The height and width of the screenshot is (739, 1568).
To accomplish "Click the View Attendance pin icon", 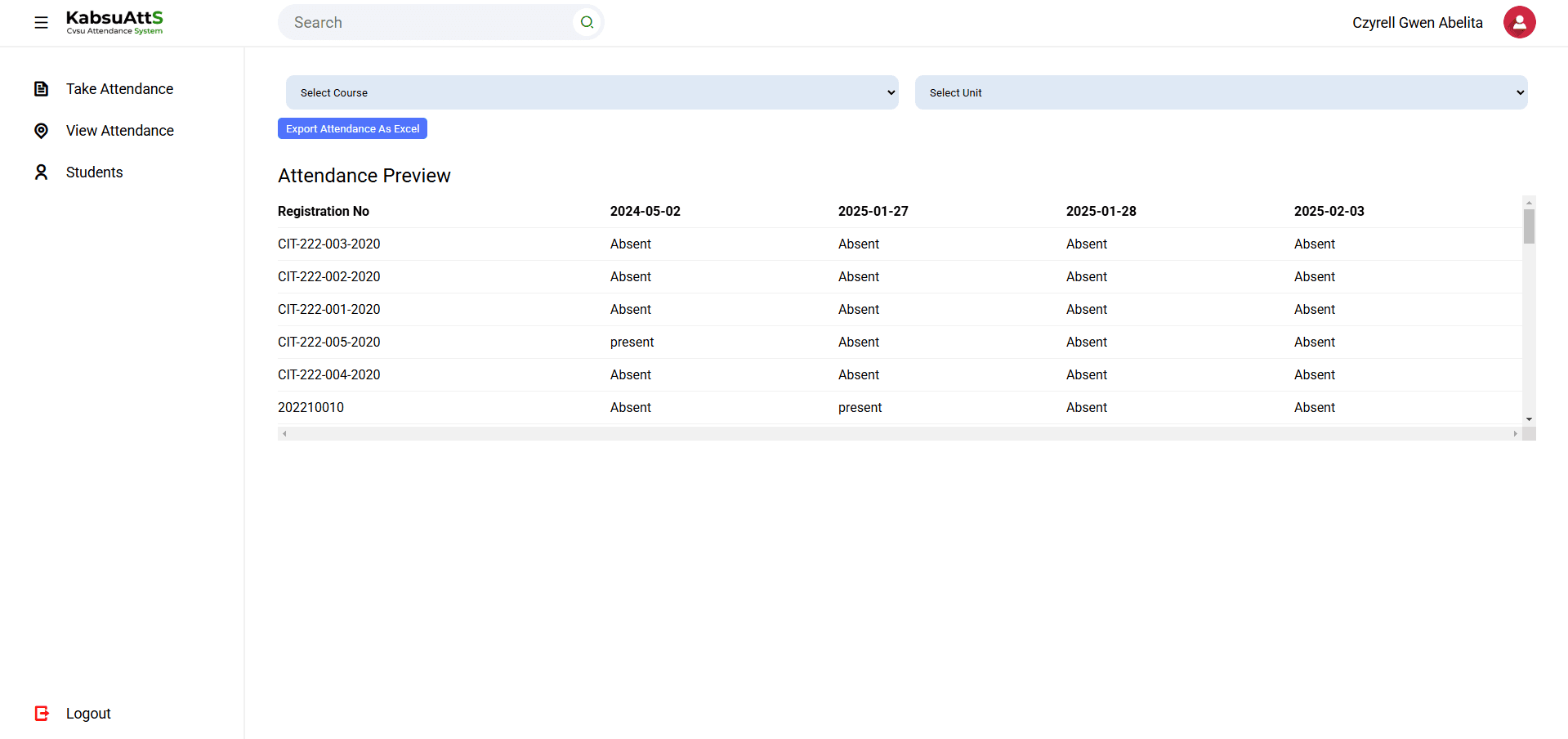I will [41, 131].
